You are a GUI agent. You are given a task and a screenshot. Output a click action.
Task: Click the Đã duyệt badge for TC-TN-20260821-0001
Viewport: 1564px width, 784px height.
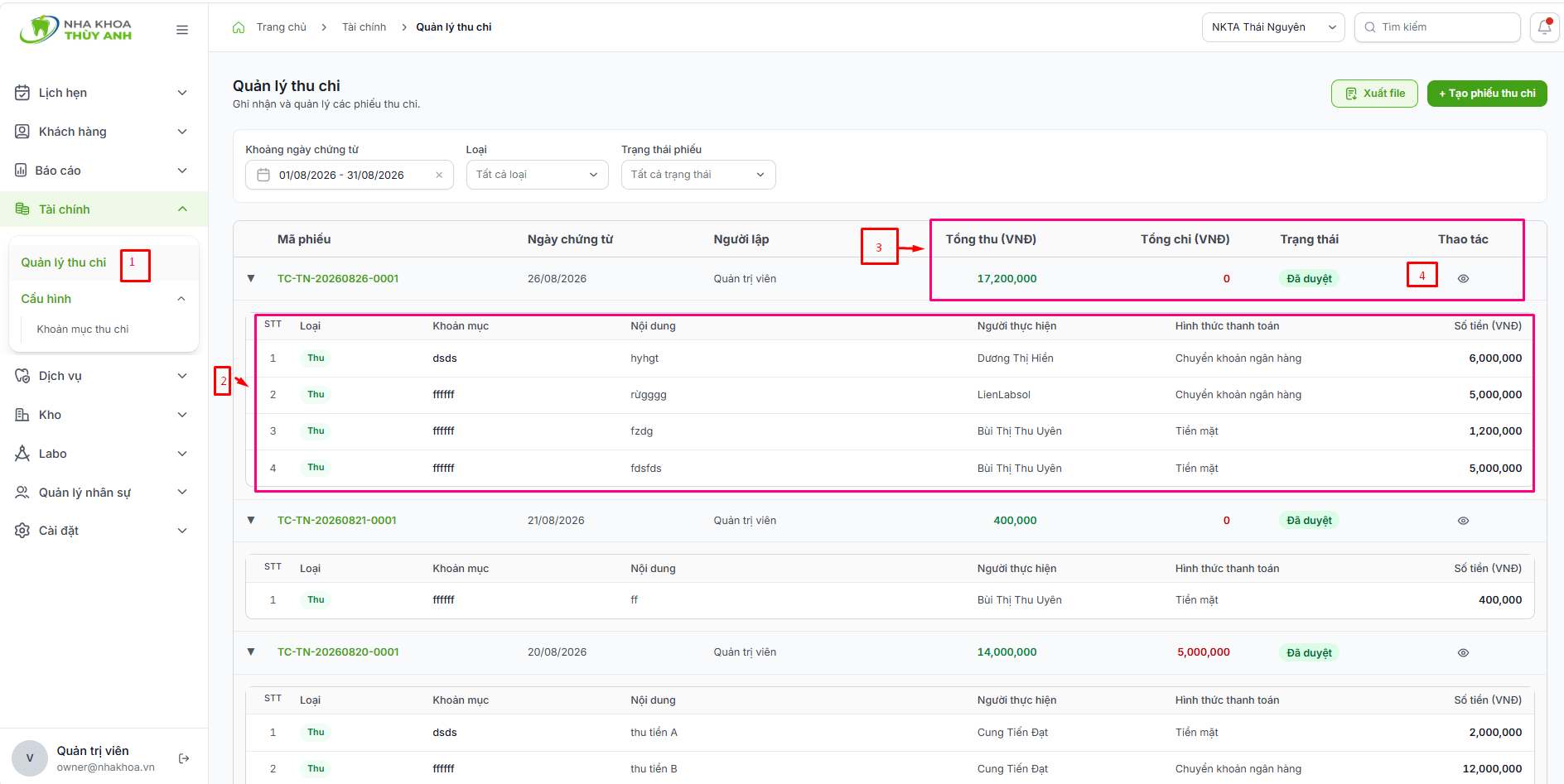click(1309, 521)
